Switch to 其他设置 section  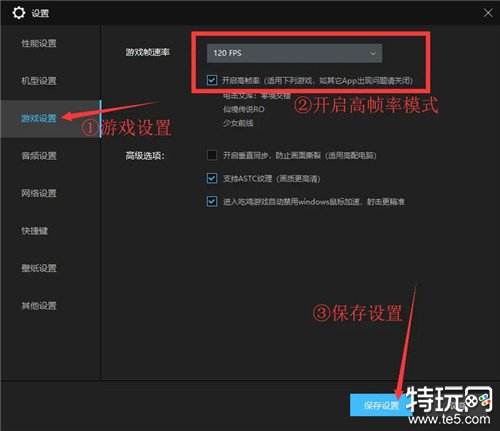39,306
